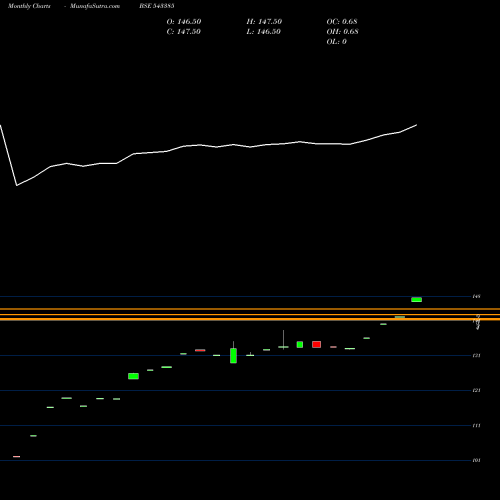Click the white line's lowest dip point
The height and width of the screenshot is (500, 500).
pyautogui.click(x=17, y=185)
